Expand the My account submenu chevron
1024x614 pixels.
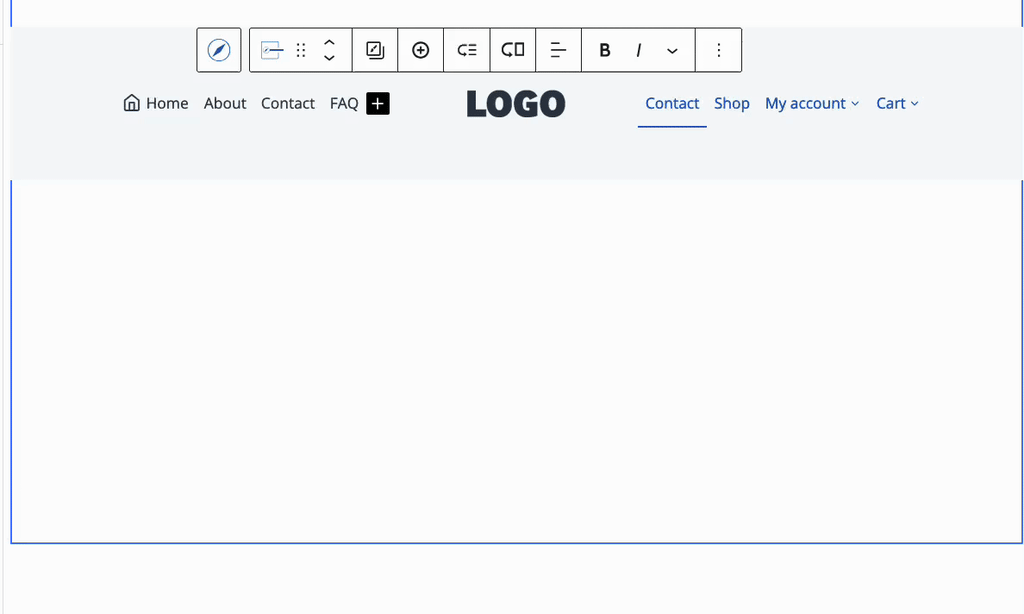pyautogui.click(x=855, y=104)
